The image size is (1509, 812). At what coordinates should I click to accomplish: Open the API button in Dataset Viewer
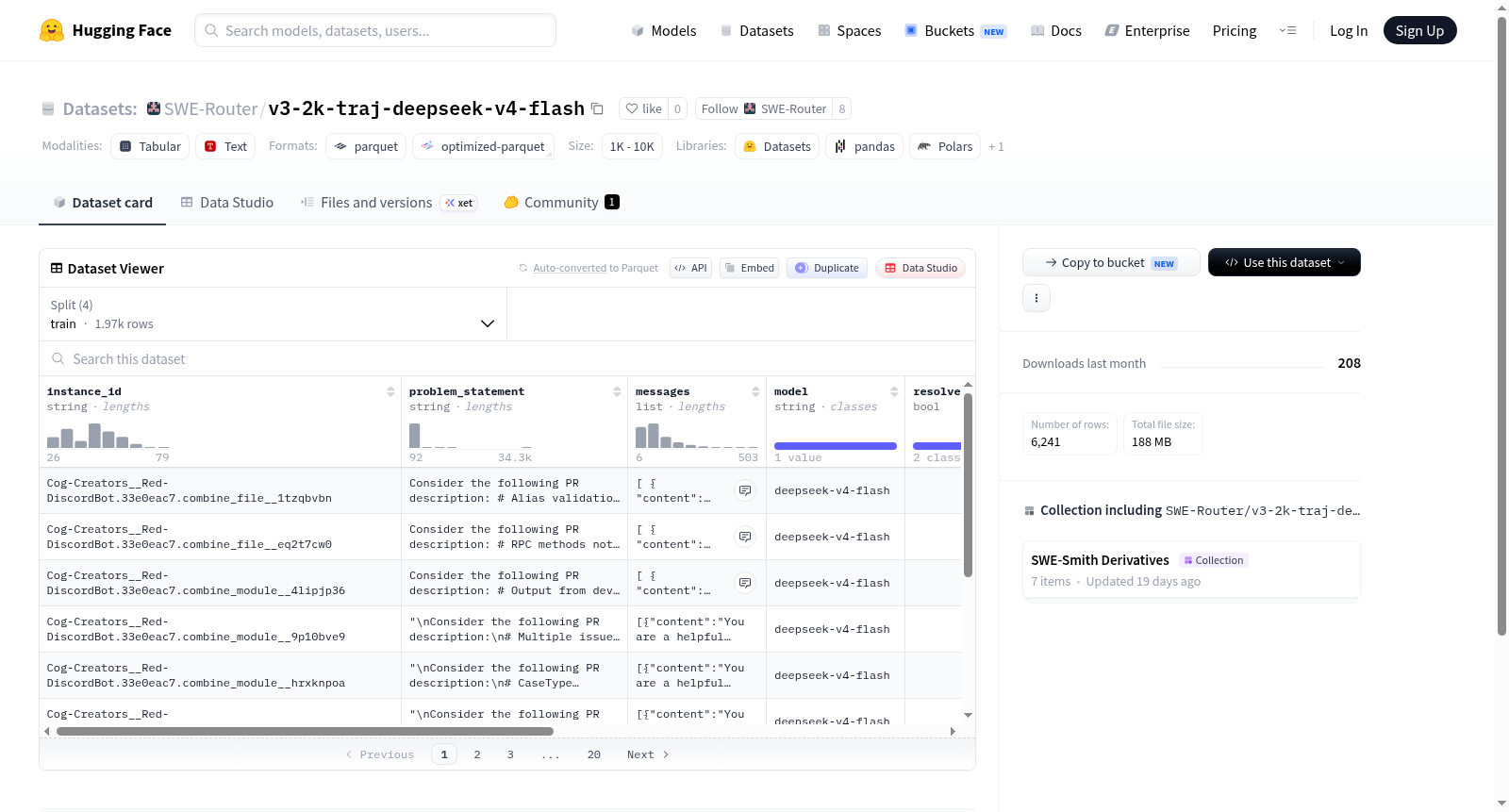tap(690, 268)
